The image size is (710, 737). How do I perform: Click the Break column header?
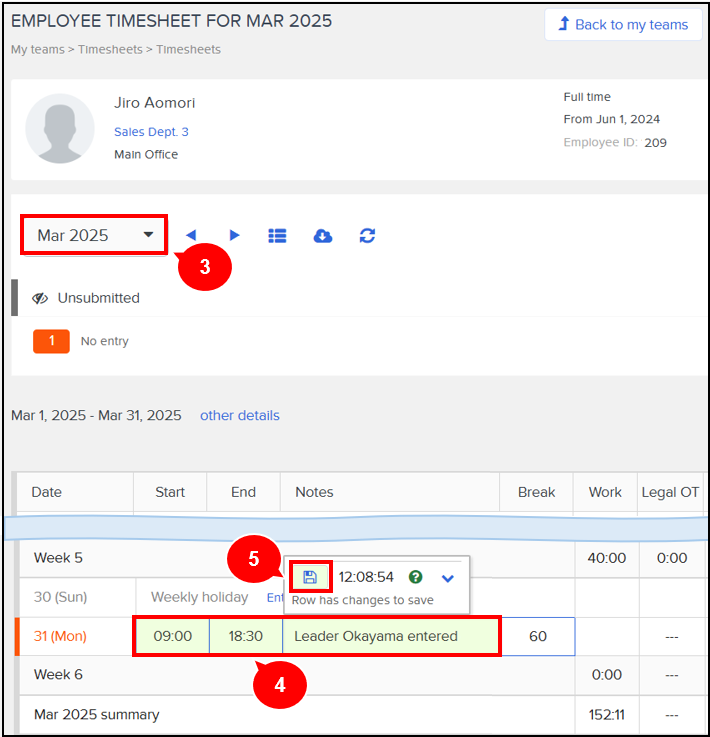536,492
